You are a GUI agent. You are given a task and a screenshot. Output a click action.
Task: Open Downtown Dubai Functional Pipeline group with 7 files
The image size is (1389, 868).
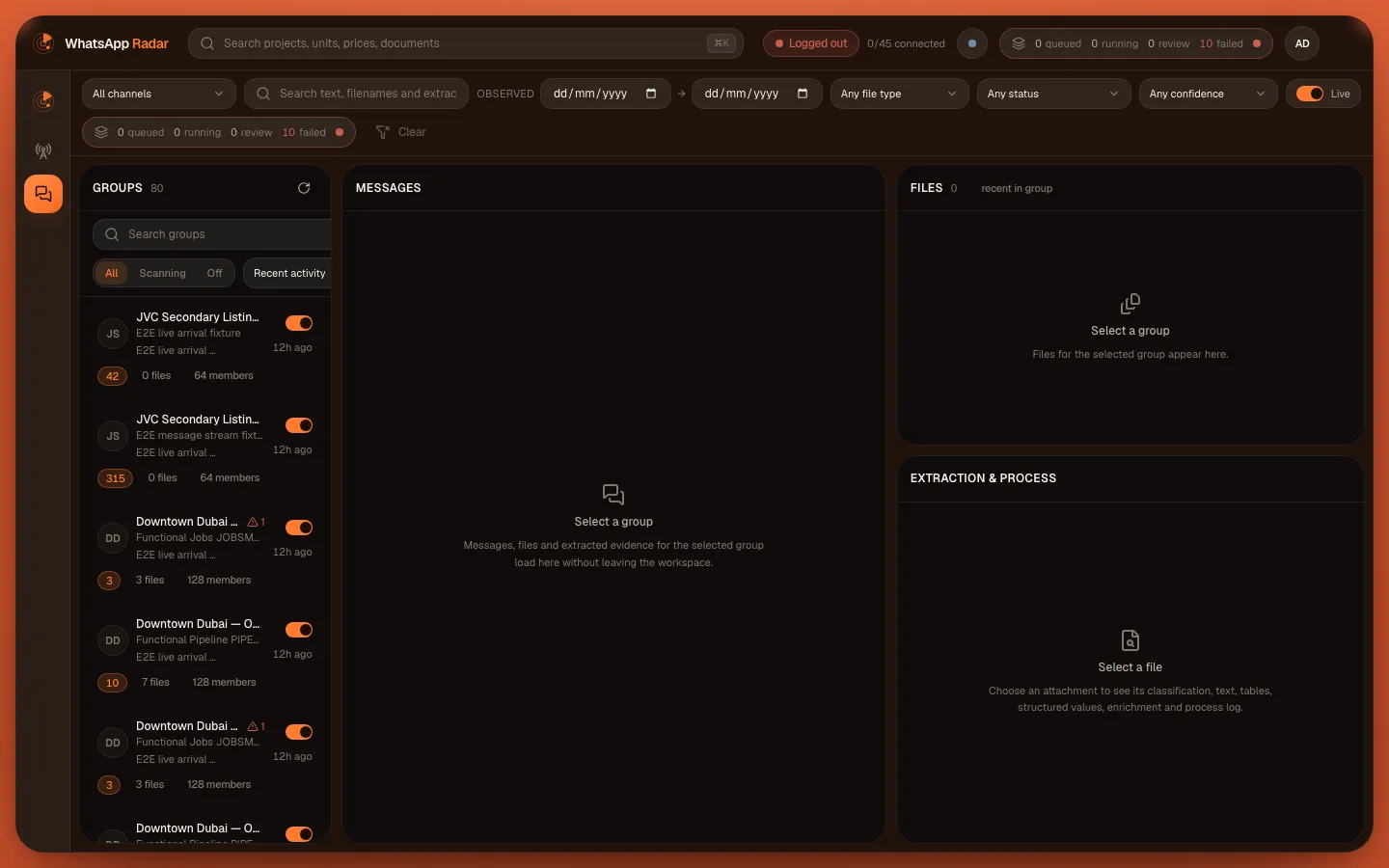[204, 653]
